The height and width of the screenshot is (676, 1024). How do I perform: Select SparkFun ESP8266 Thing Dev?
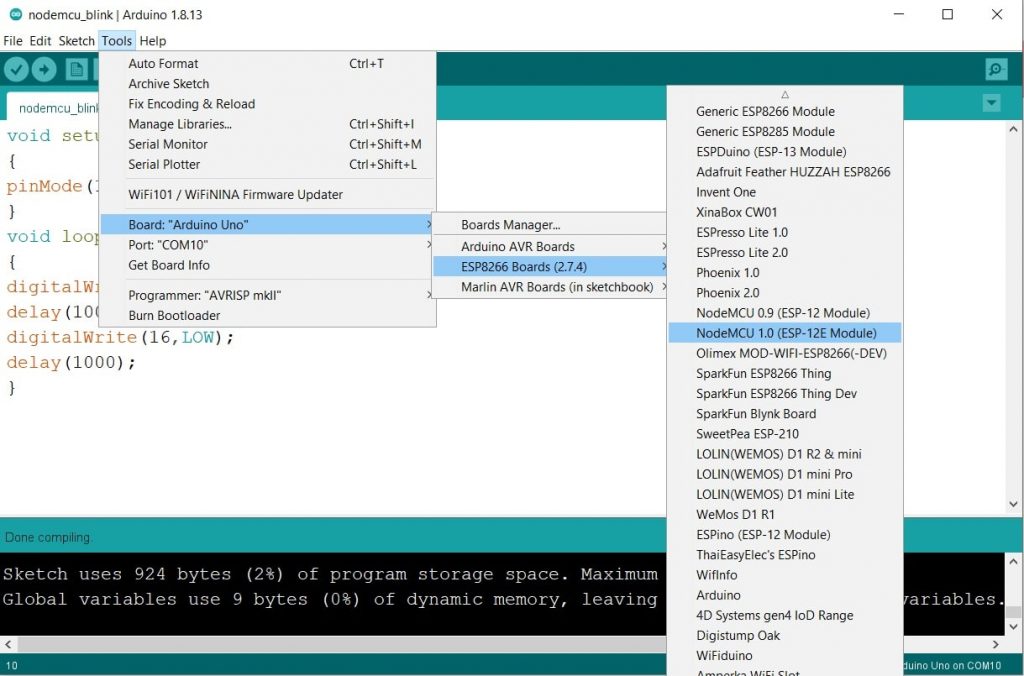(x=785, y=394)
